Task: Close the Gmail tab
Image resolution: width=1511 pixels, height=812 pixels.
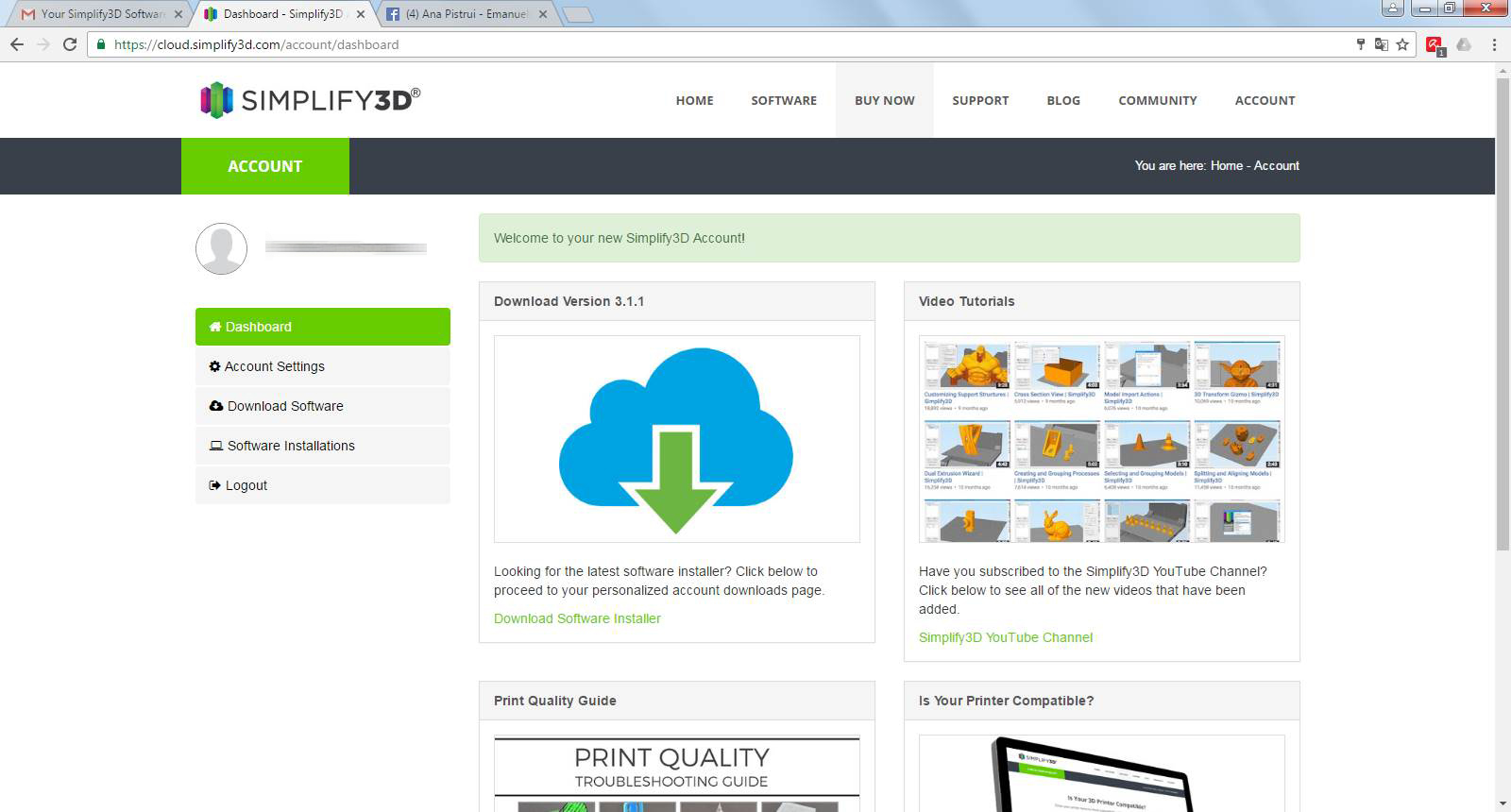Action: click(178, 14)
